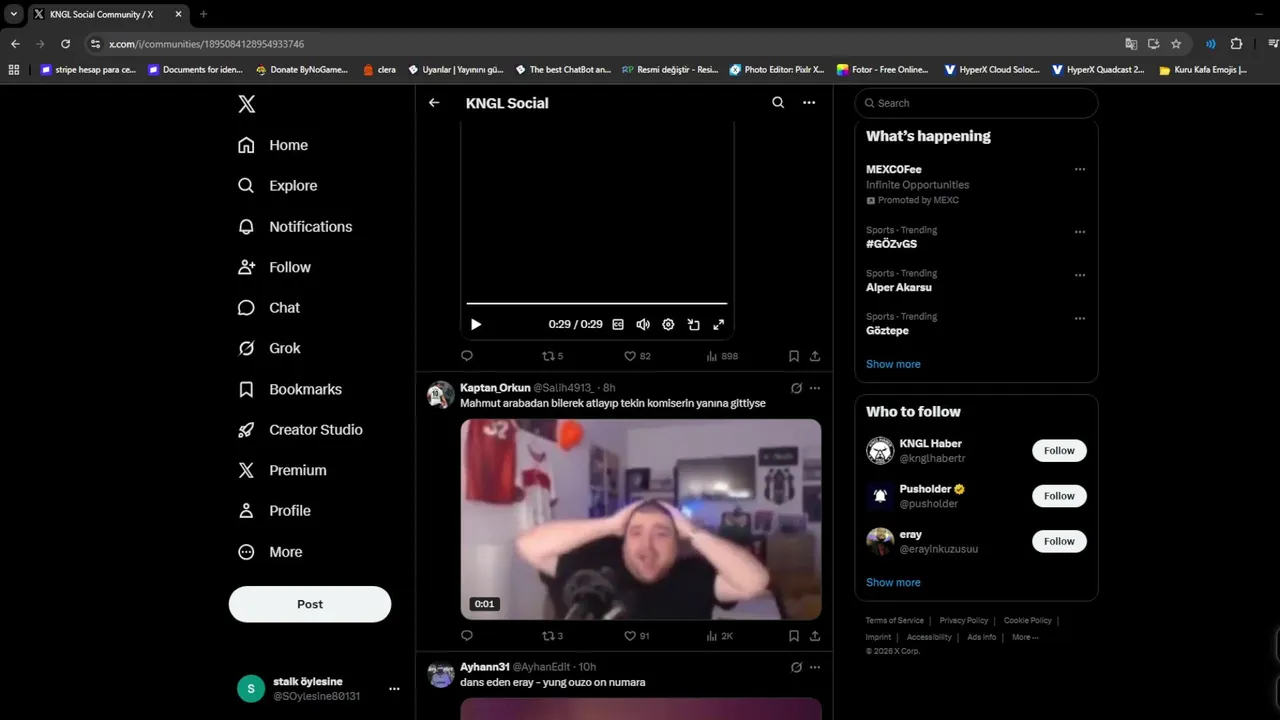Click the Search input field

[976, 103]
